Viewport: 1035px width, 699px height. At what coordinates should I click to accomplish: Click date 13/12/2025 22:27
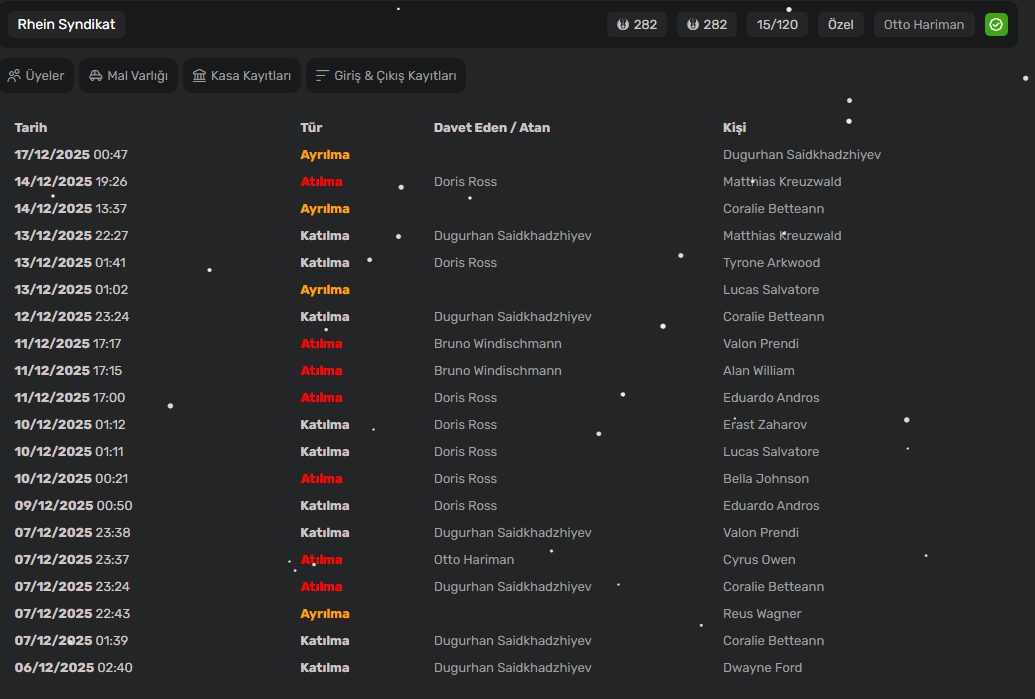pos(71,236)
